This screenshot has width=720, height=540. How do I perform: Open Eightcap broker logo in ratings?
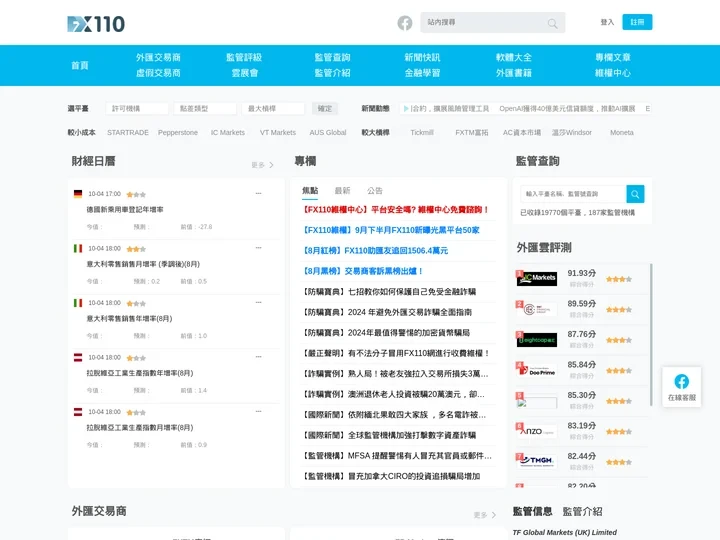[x=537, y=340]
